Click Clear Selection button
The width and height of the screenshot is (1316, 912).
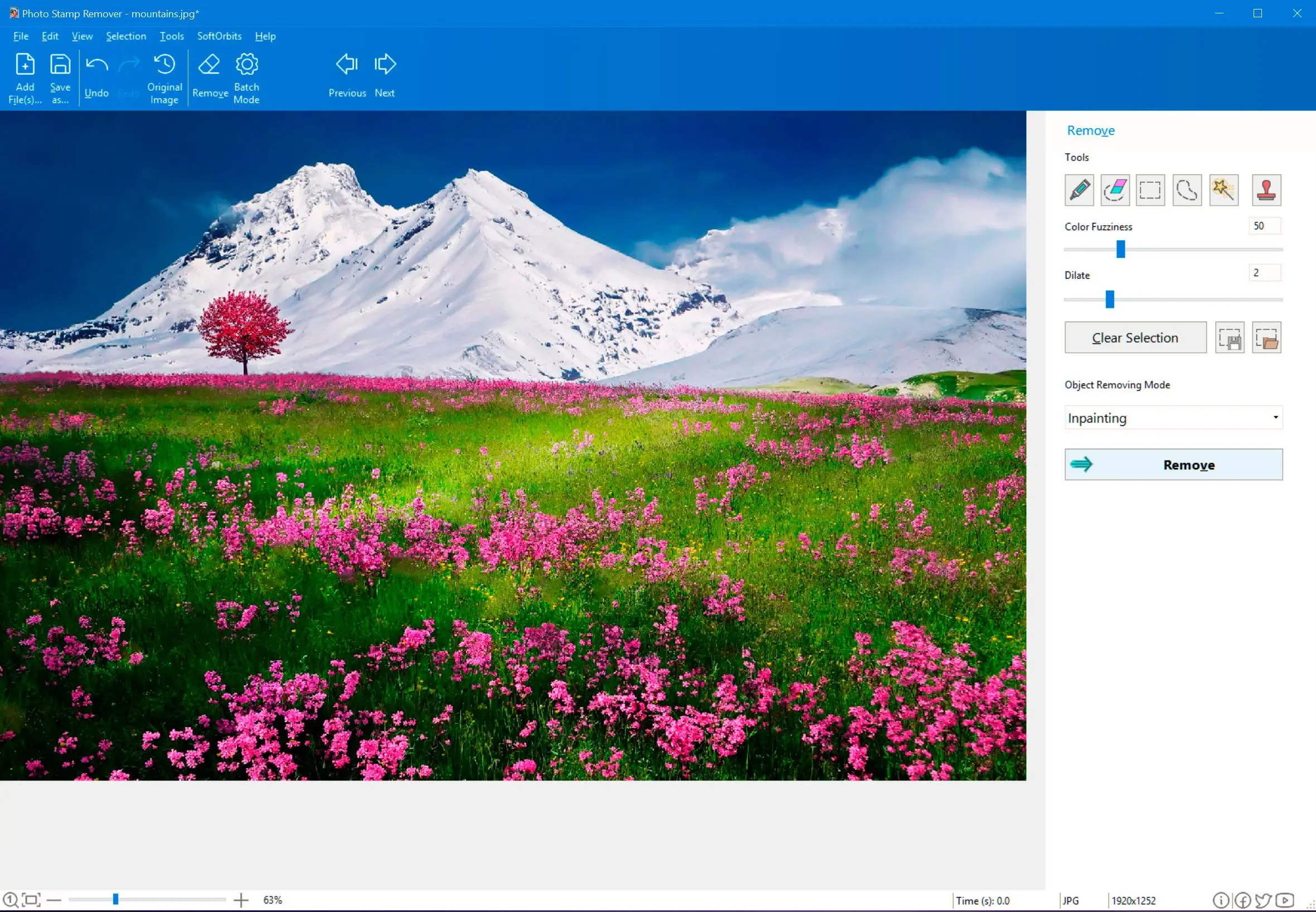coord(1135,338)
